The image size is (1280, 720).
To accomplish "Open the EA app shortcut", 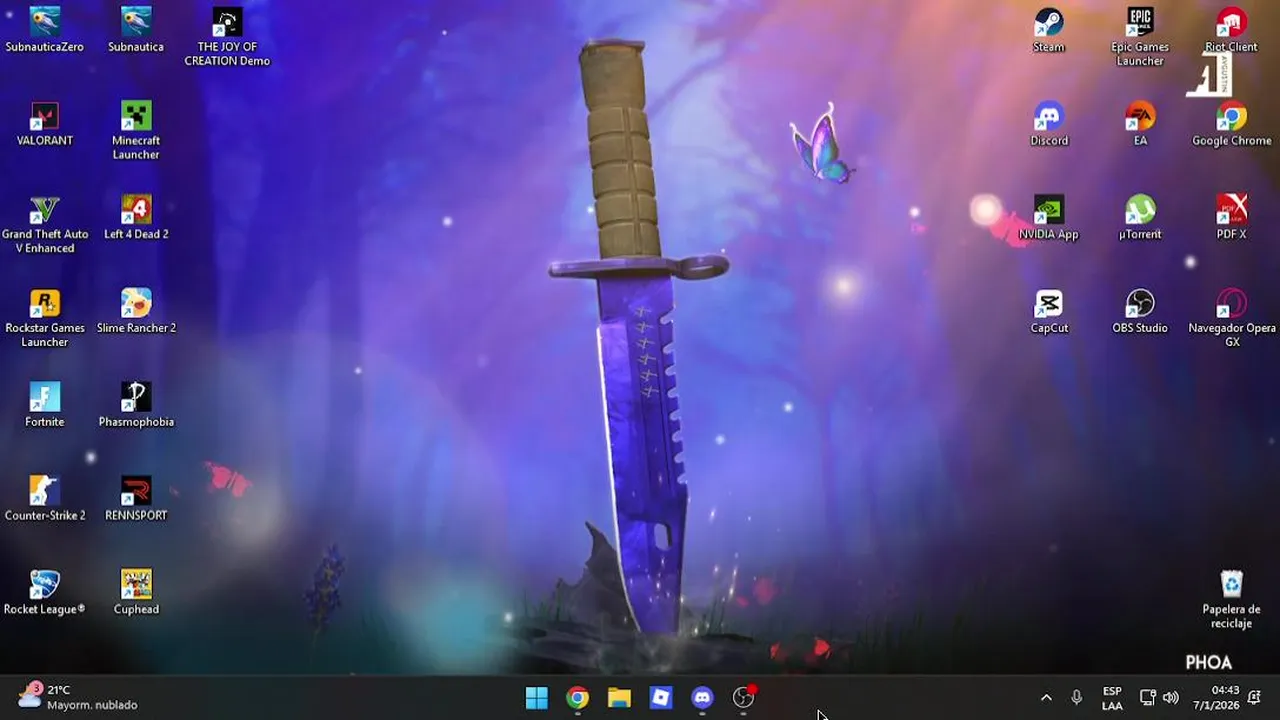I will (1140, 124).
